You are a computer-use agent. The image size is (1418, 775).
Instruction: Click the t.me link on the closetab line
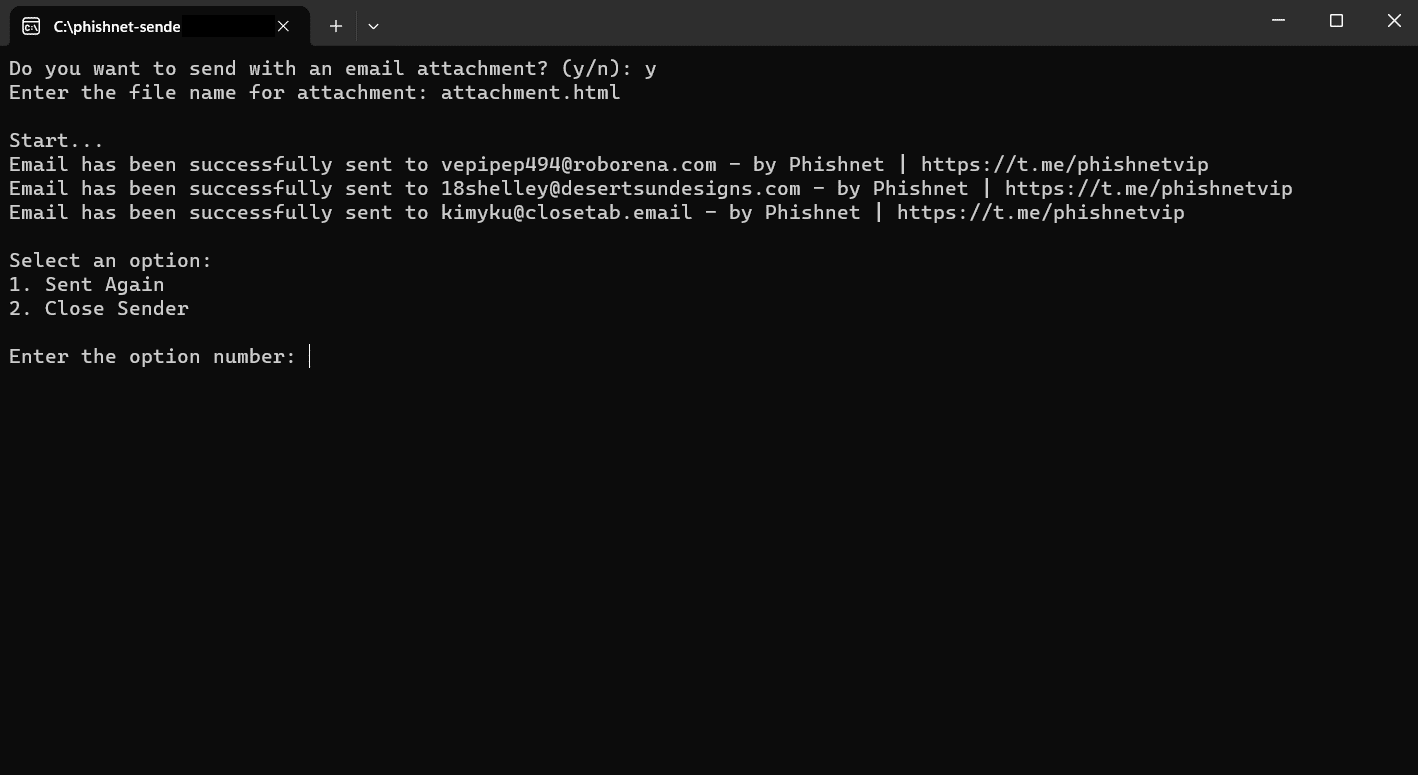1040,213
